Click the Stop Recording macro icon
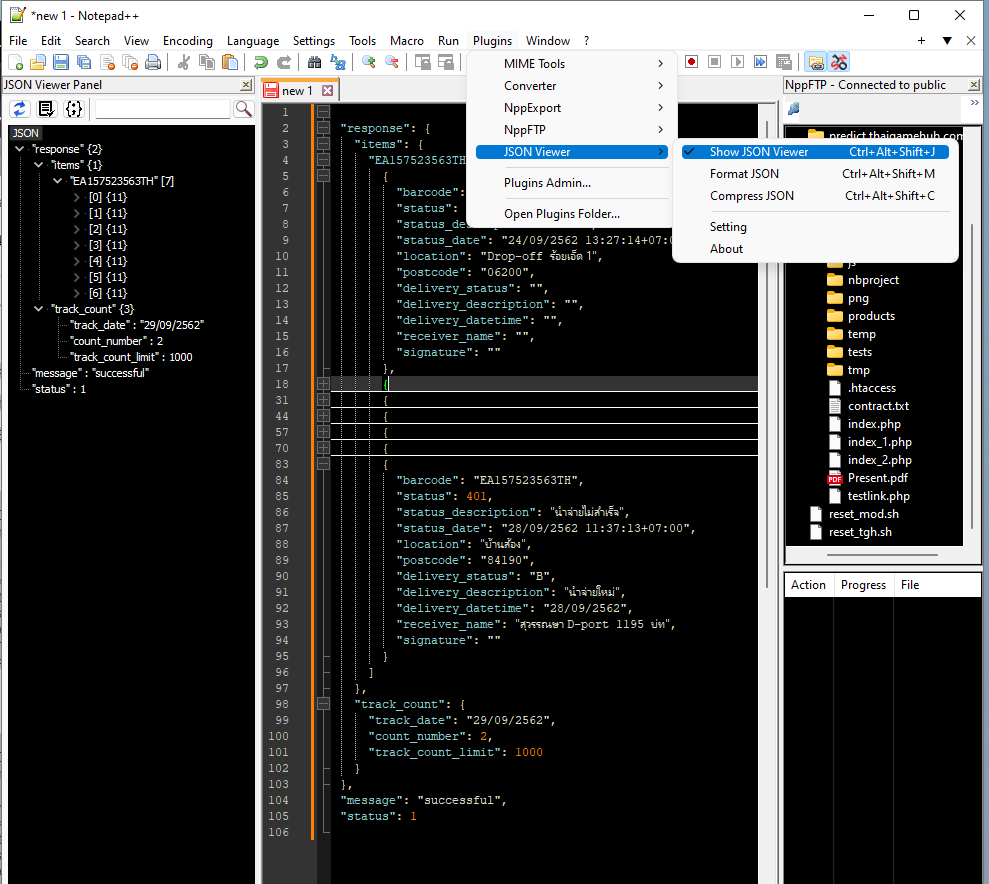The image size is (989, 884). pos(714,62)
